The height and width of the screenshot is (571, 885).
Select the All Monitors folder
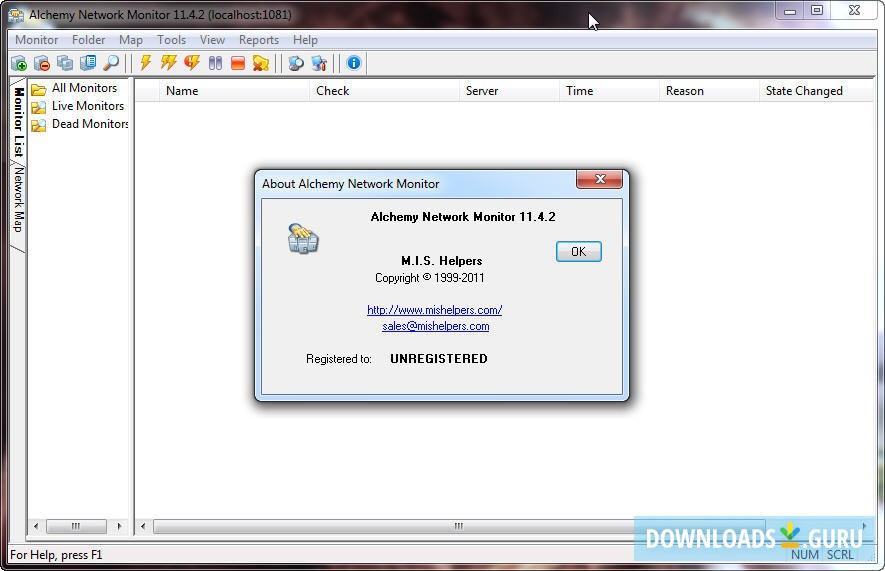[x=75, y=88]
